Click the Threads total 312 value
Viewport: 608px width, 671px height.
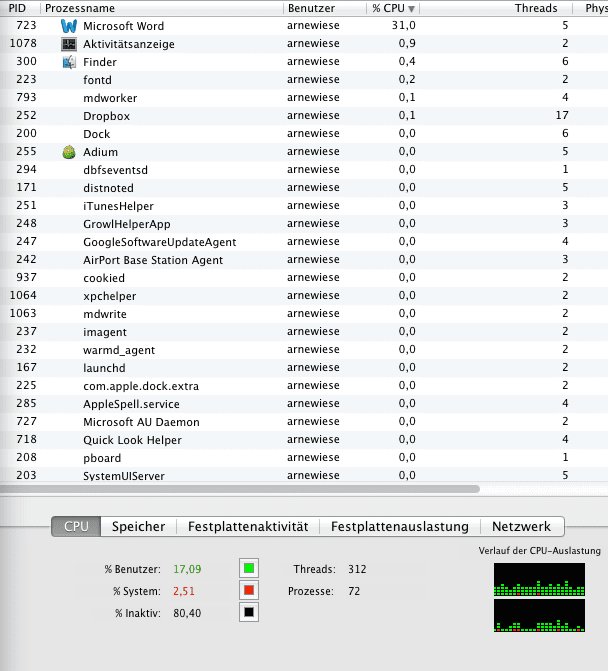pos(357,569)
